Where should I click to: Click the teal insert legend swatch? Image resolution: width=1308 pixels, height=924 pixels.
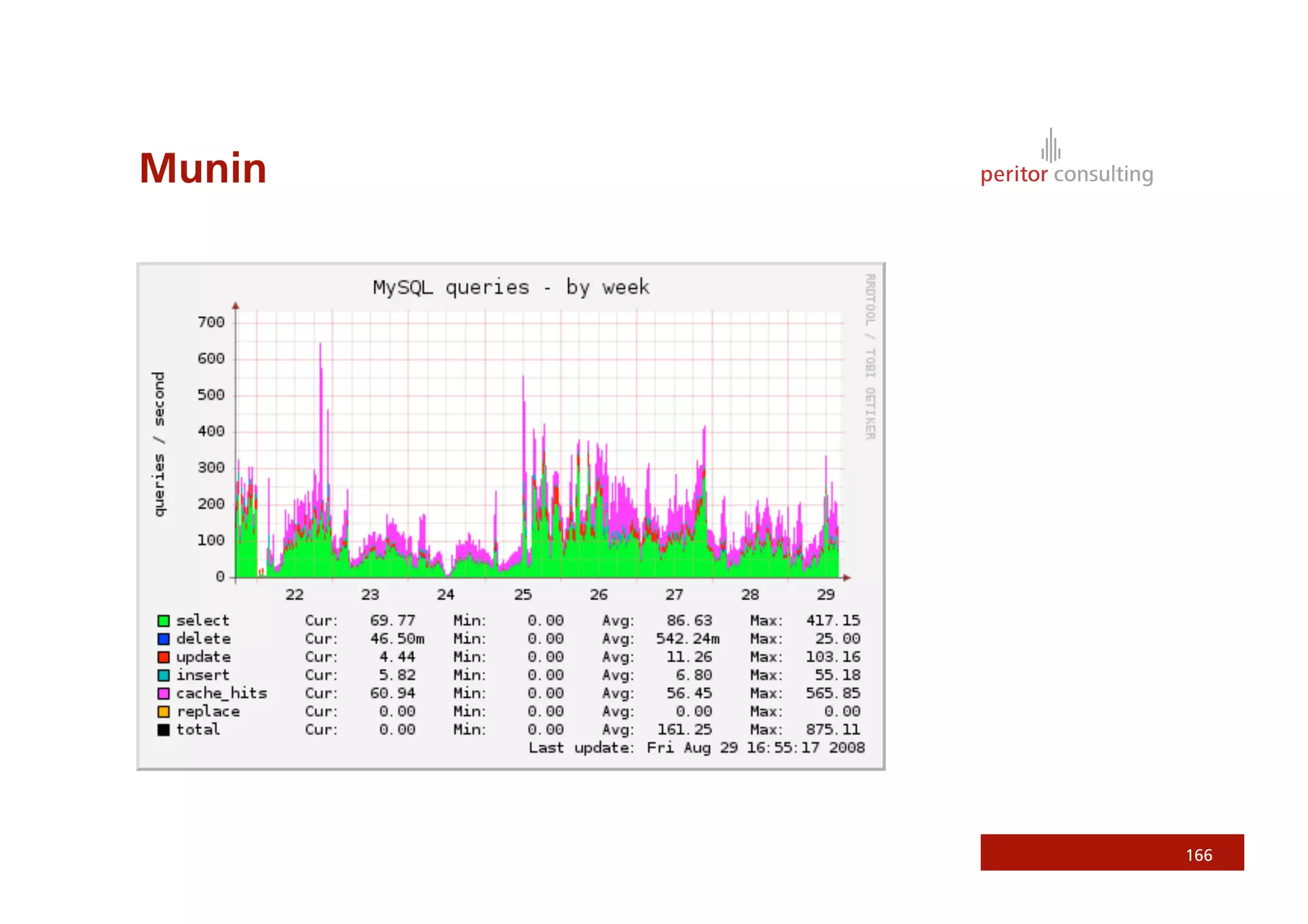[163, 675]
